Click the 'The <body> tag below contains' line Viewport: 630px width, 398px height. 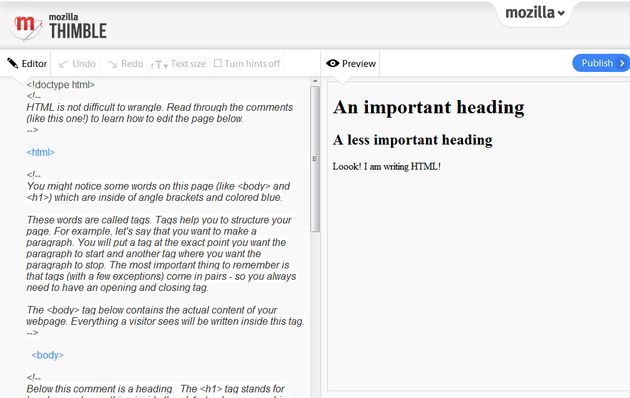point(152,310)
